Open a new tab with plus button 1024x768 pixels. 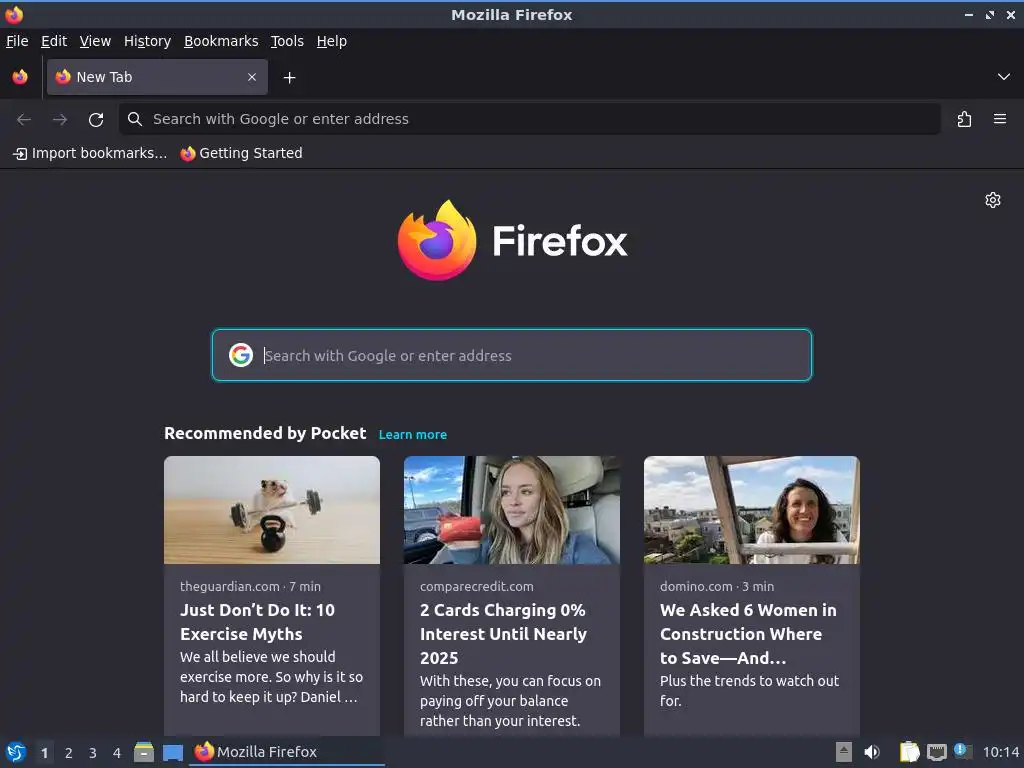pos(289,78)
